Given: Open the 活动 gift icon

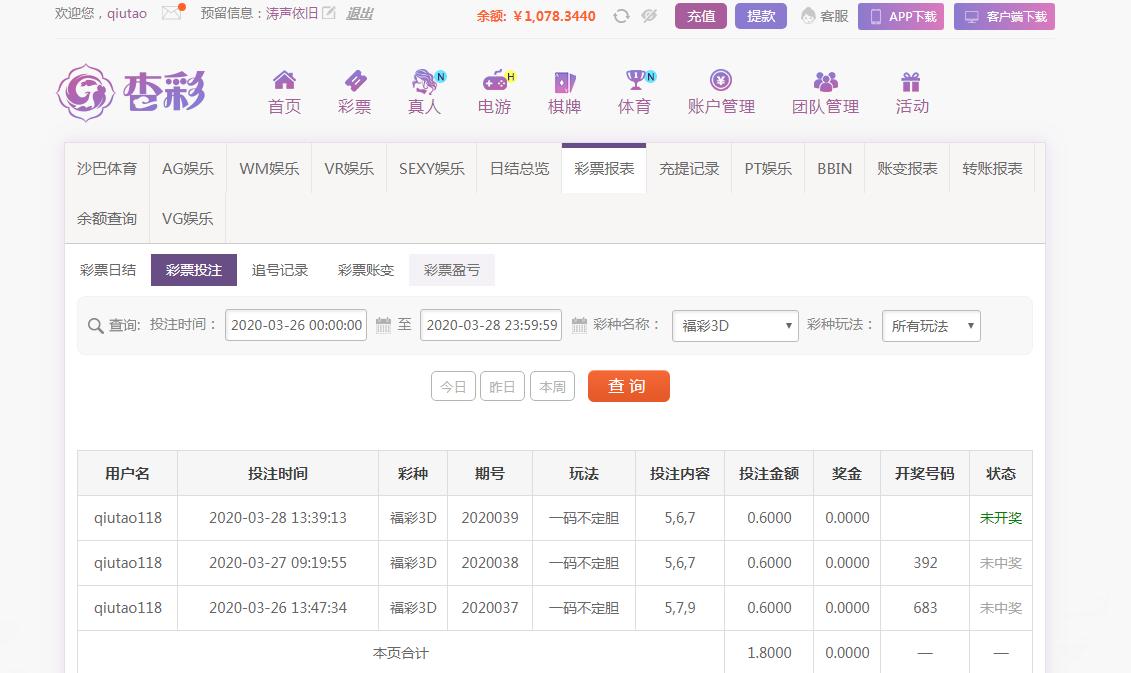Looking at the screenshot, I should (911, 81).
